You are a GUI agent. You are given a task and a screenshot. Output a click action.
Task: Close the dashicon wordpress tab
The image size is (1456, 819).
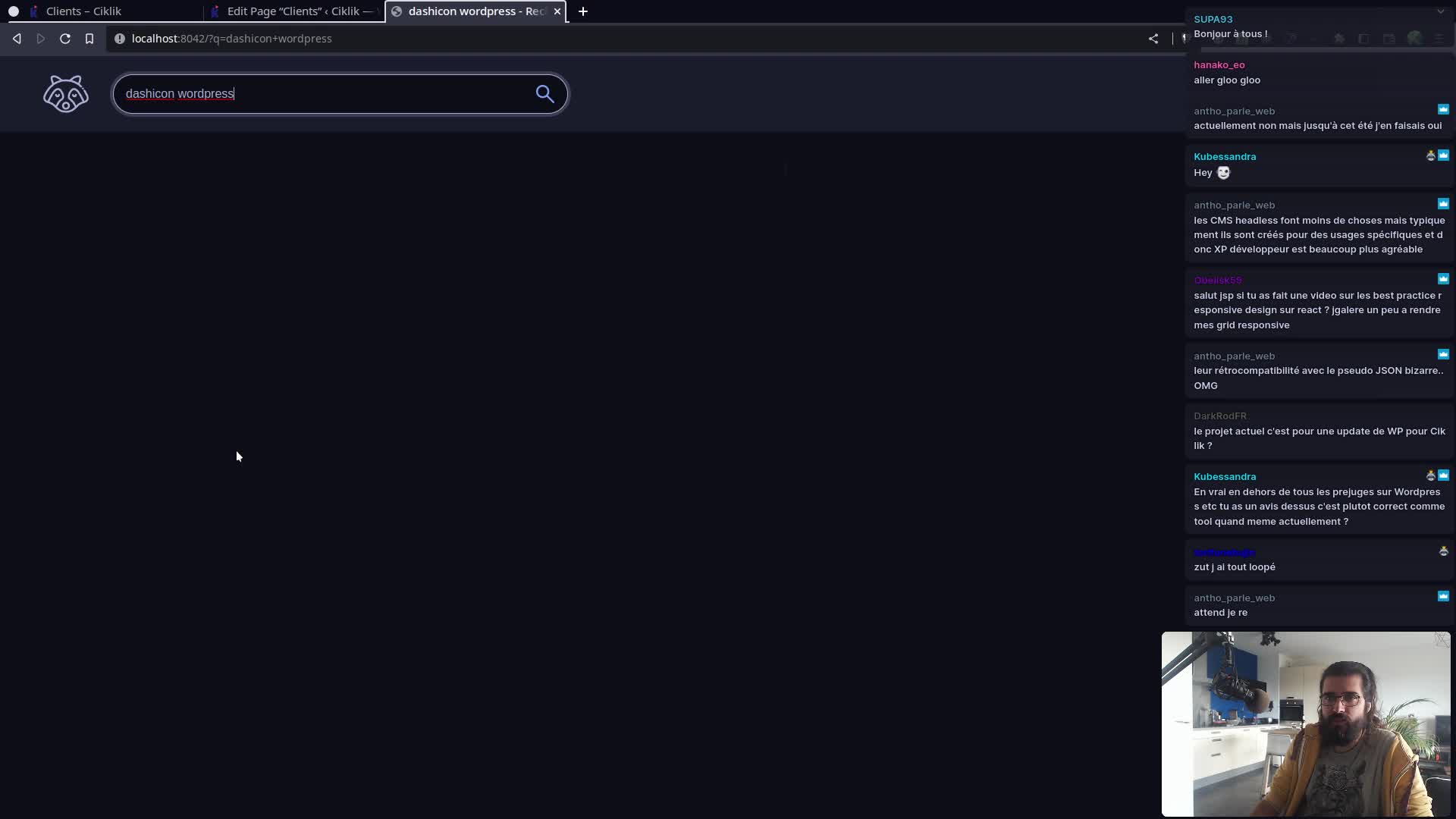(557, 11)
